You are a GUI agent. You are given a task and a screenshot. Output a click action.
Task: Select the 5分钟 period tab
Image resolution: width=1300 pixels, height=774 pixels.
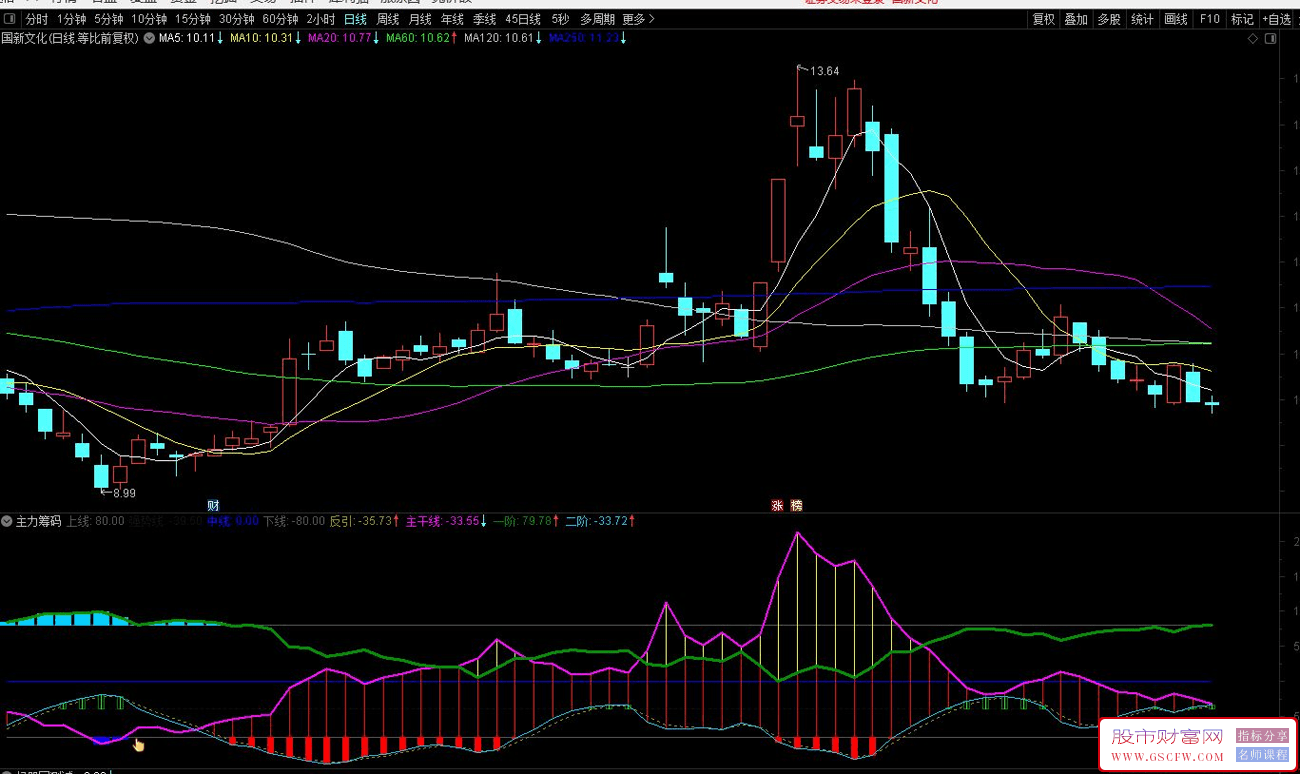108,19
